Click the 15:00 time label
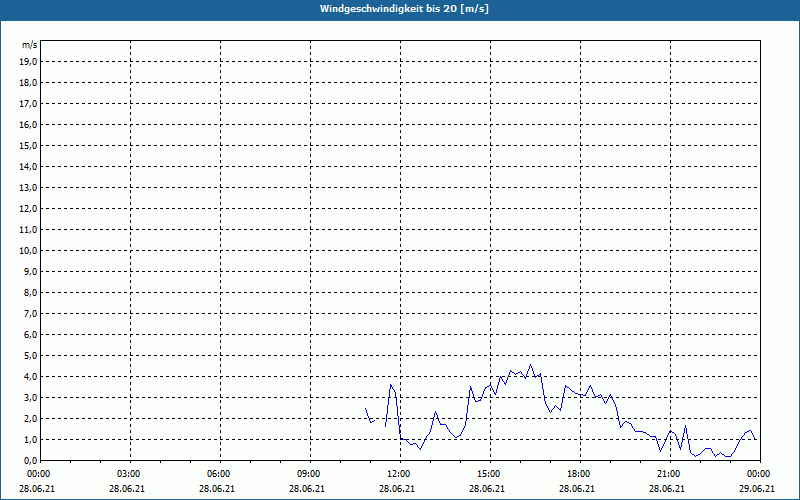The width and height of the screenshot is (800, 500). click(490, 474)
